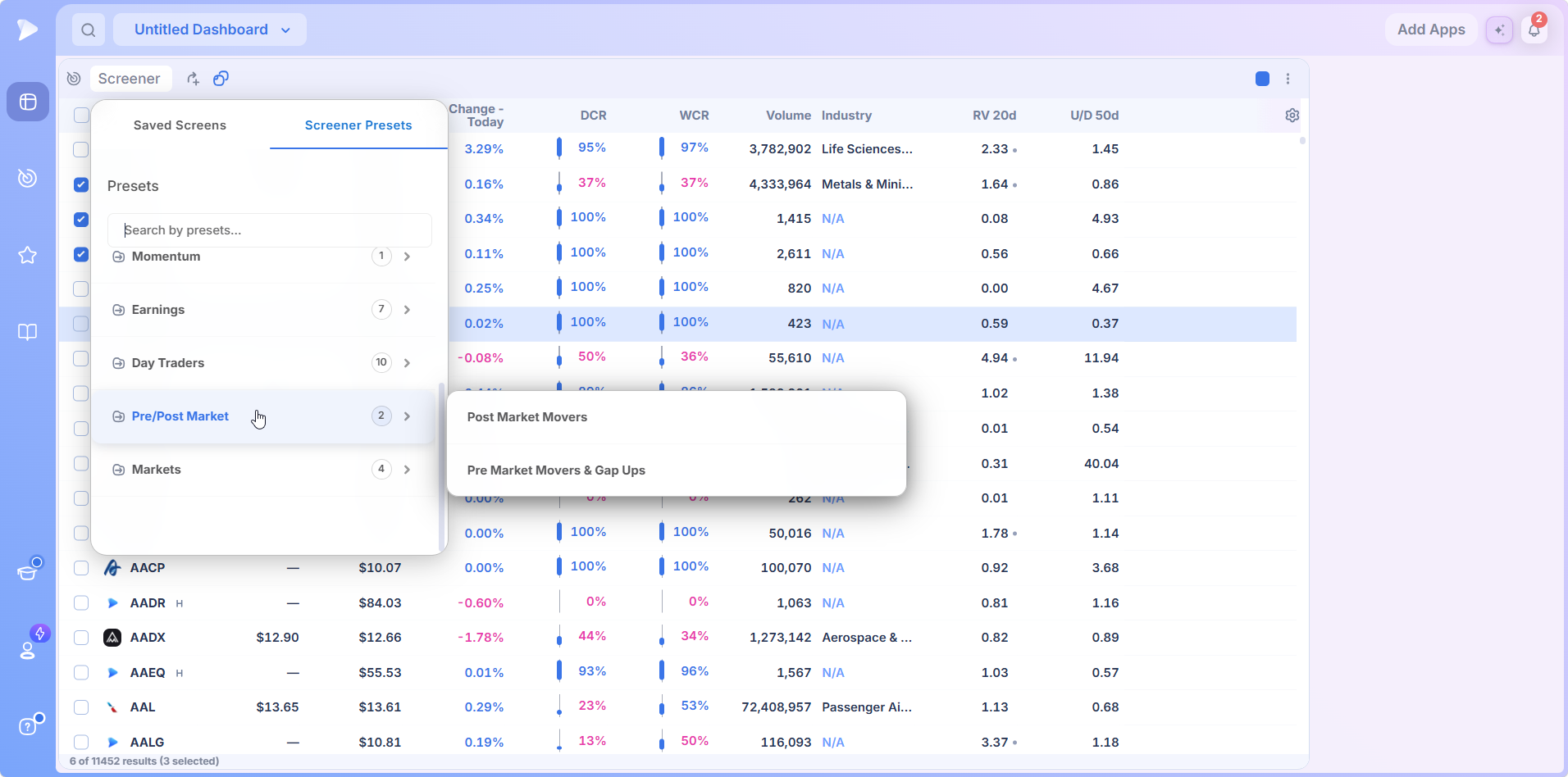Expand the Earnings presets chevron
The image size is (1568, 777).
(407, 310)
